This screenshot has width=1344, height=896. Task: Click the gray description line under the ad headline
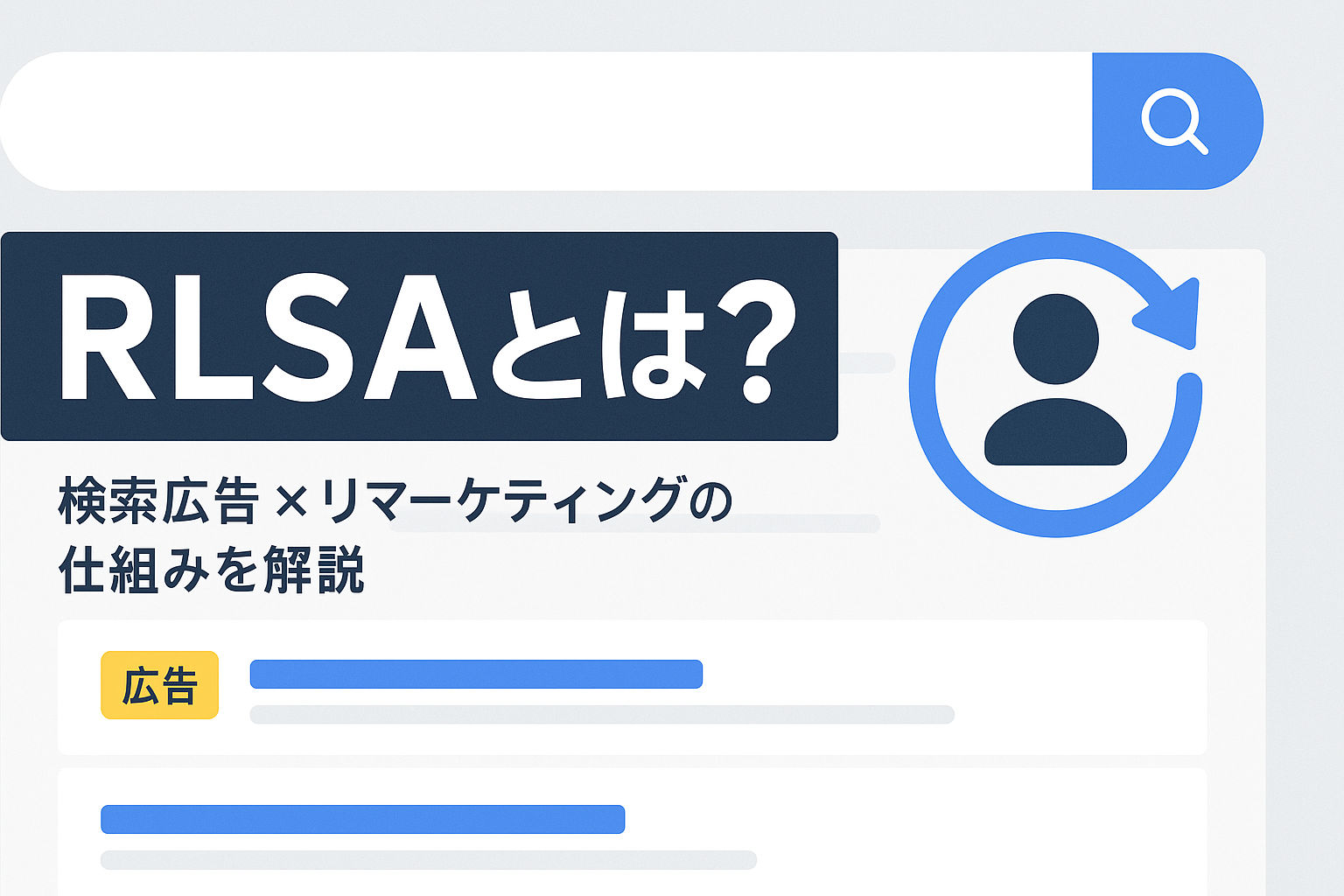[601, 715]
